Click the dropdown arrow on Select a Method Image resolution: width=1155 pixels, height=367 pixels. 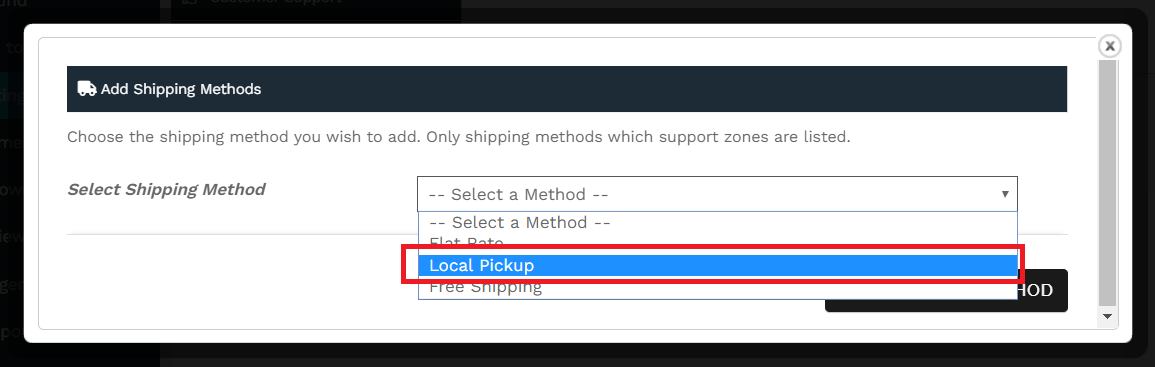pos(1004,195)
